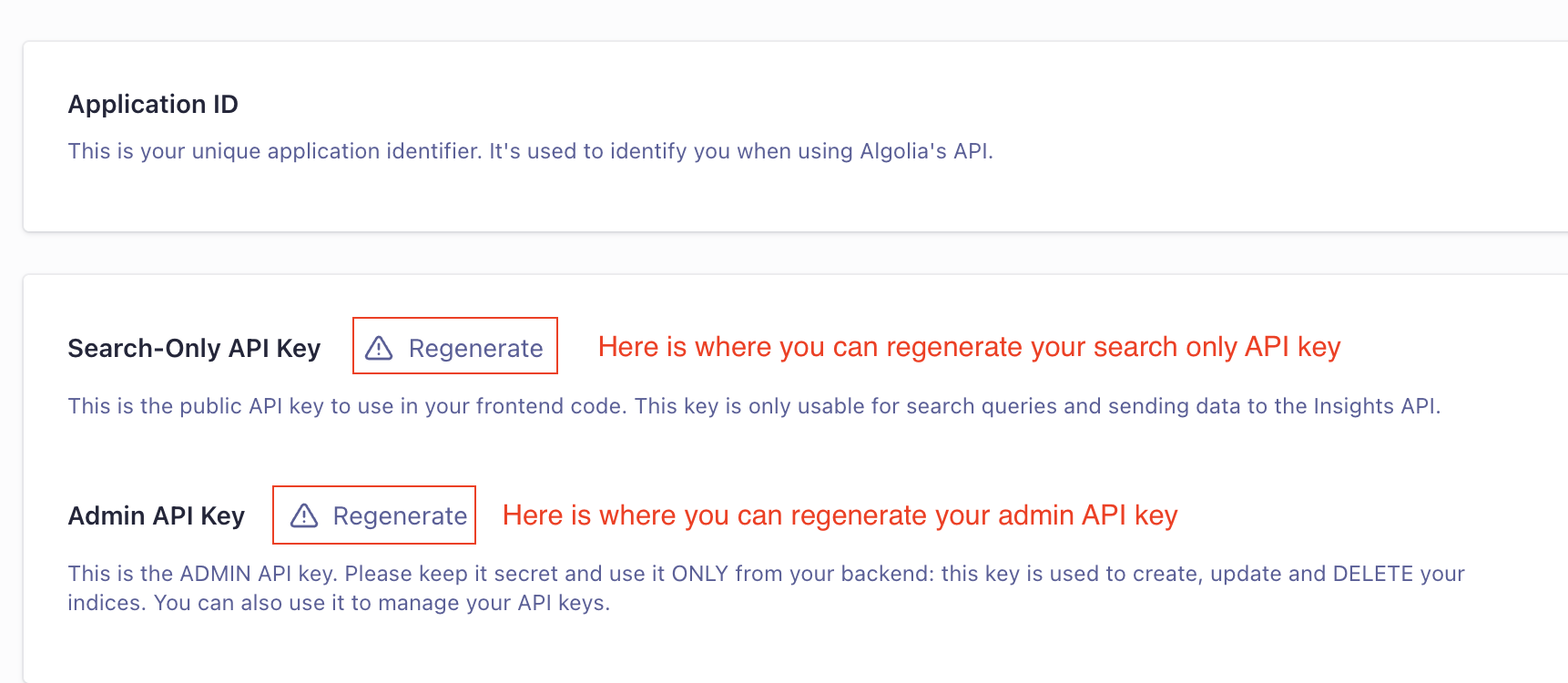Click the red search only API key annotation
The height and width of the screenshot is (683, 1568).
click(x=969, y=347)
